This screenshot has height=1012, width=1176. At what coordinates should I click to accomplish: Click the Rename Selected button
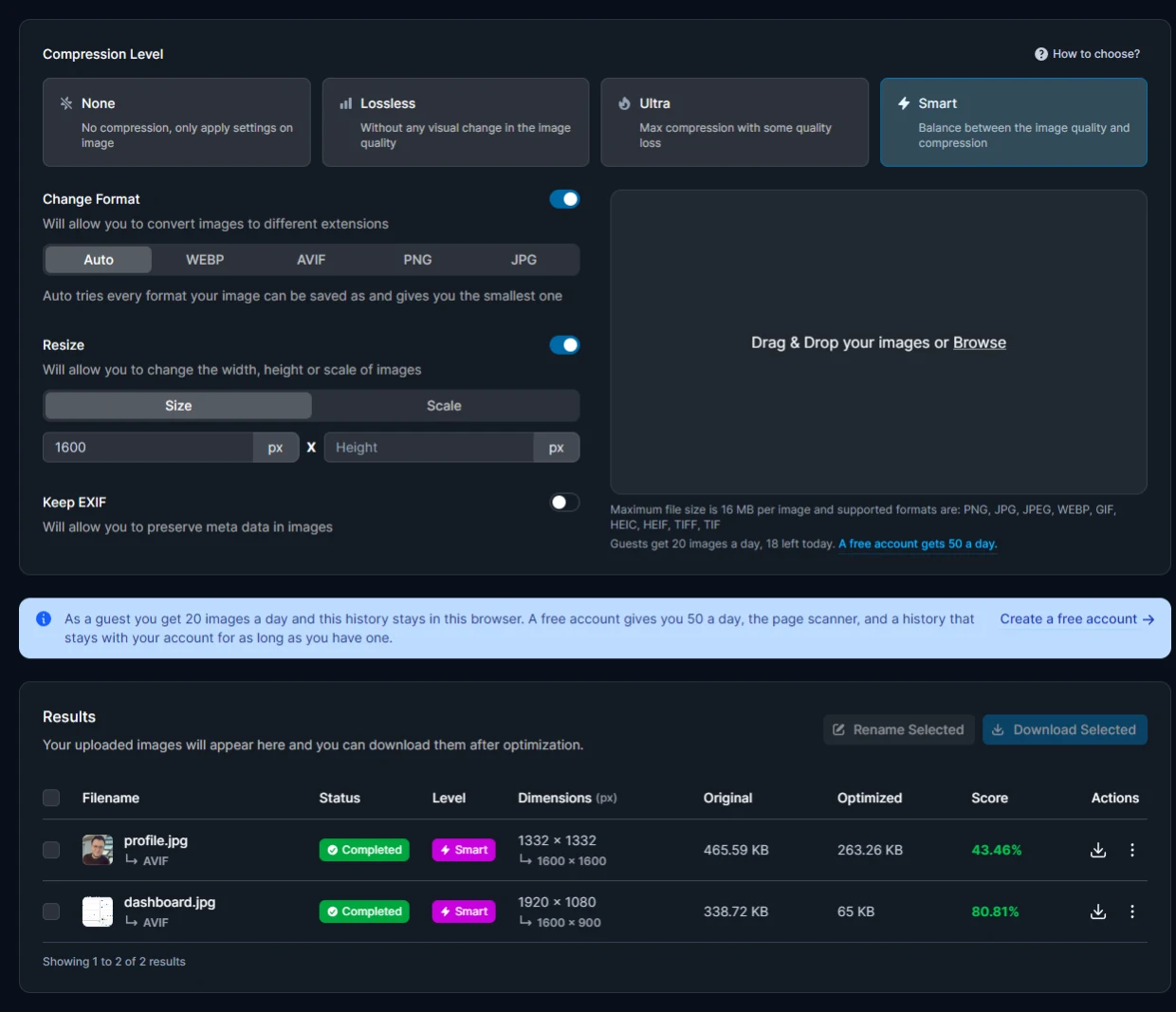pos(899,729)
